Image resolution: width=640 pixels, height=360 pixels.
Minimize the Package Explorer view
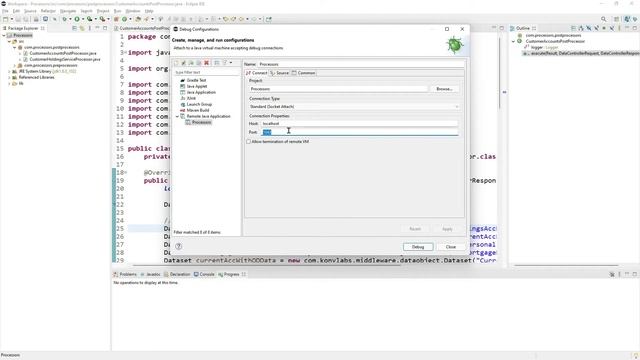pos(97,28)
